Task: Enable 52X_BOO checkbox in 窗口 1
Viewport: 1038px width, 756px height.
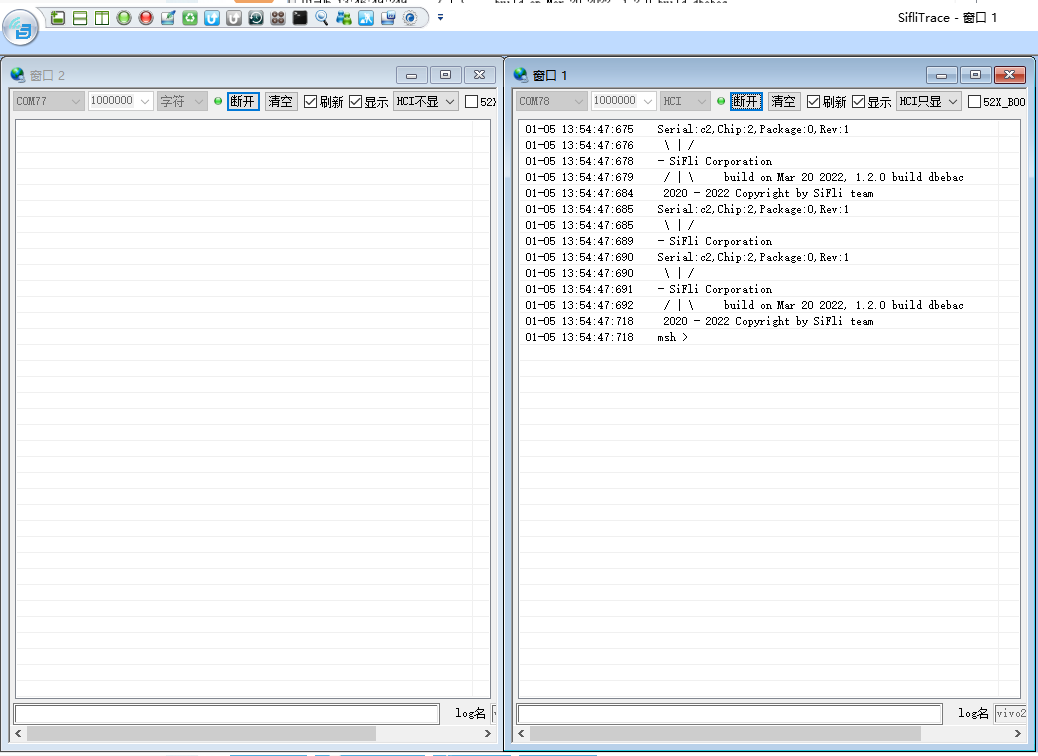Action: [974, 101]
